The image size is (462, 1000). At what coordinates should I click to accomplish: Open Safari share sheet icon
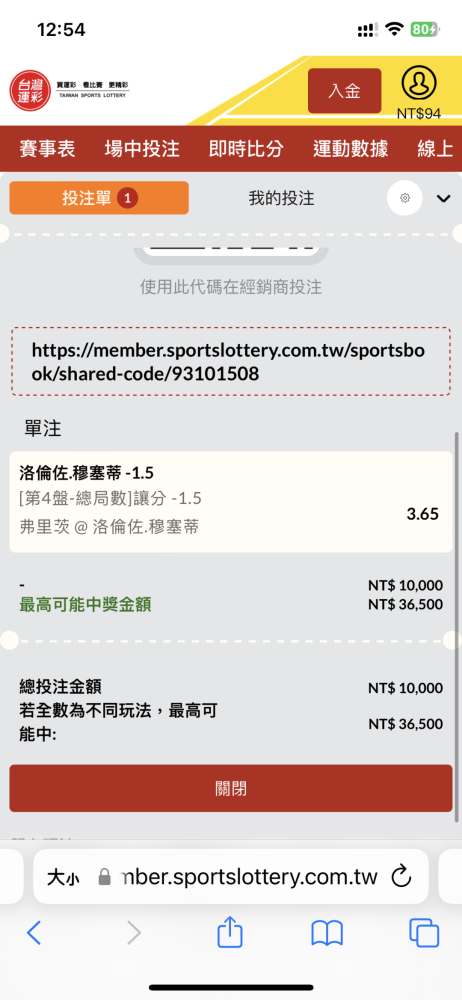click(230, 933)
